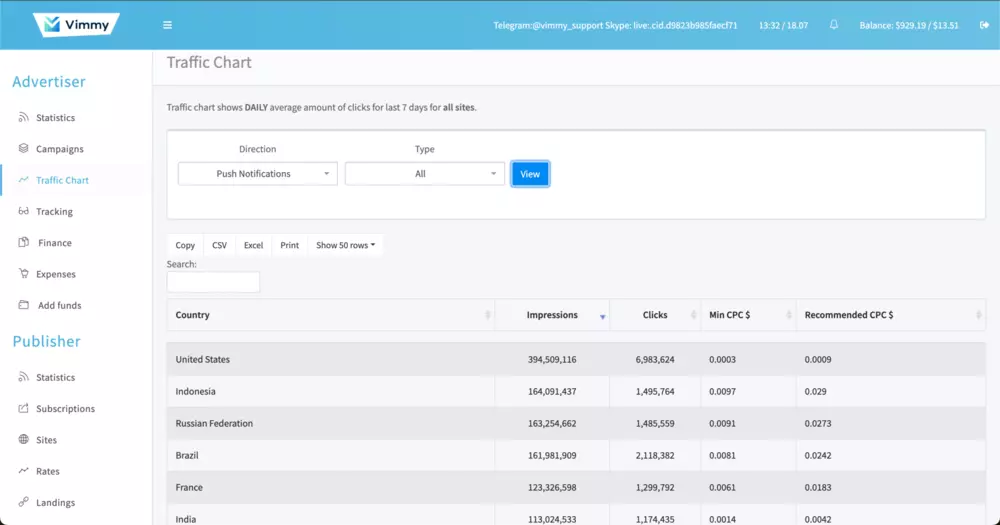Viewport: 1000px width, 525px height.
Task: Click the United States row
Action: [576, 359]
